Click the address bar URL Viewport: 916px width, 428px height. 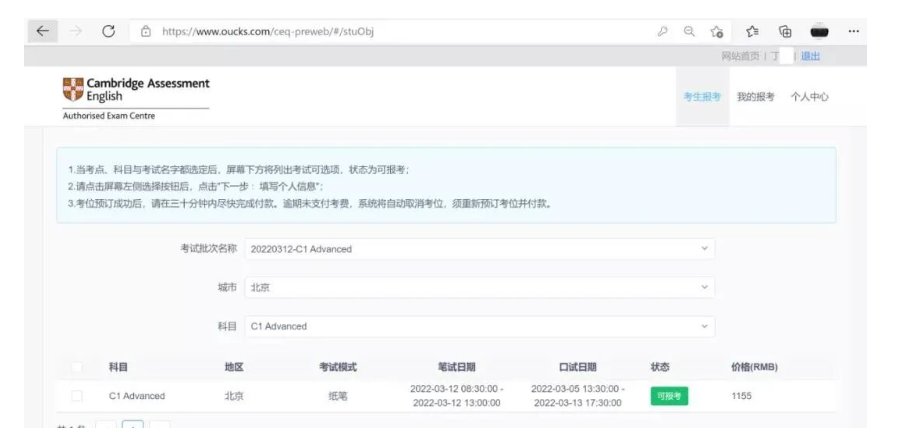[x=268, y=32]
